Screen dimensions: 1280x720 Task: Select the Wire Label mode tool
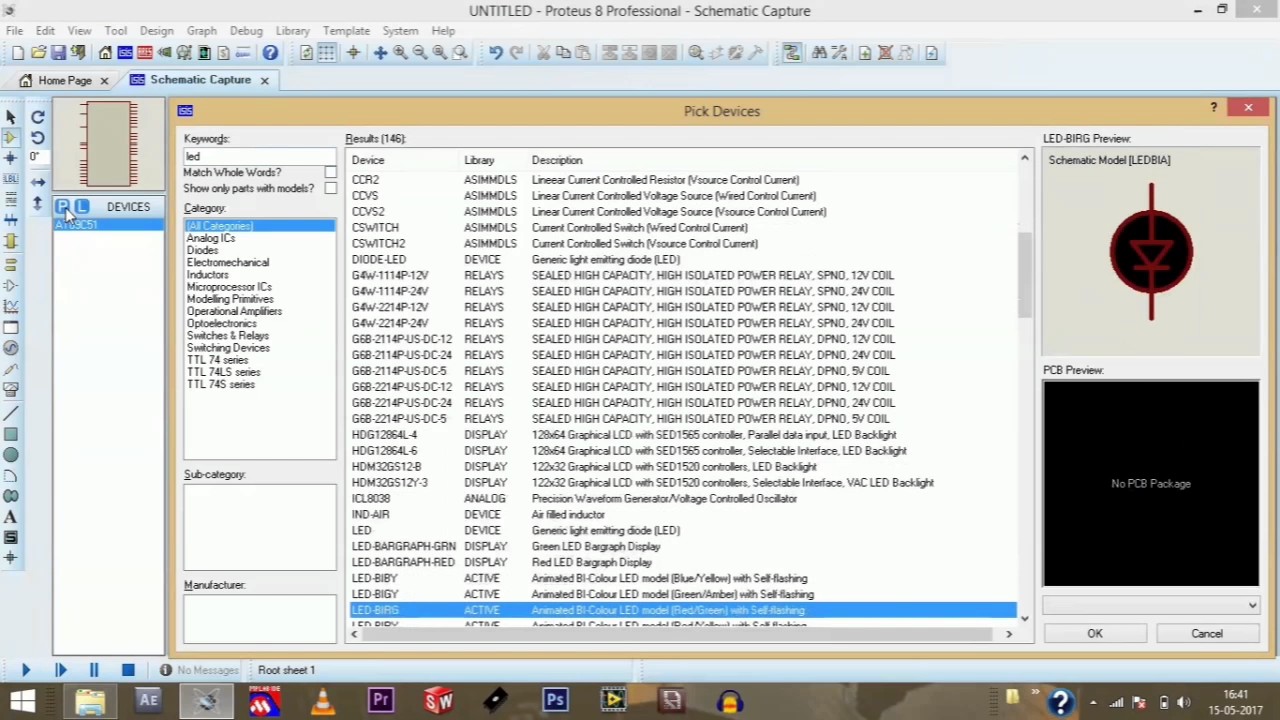tap(11, 179)
